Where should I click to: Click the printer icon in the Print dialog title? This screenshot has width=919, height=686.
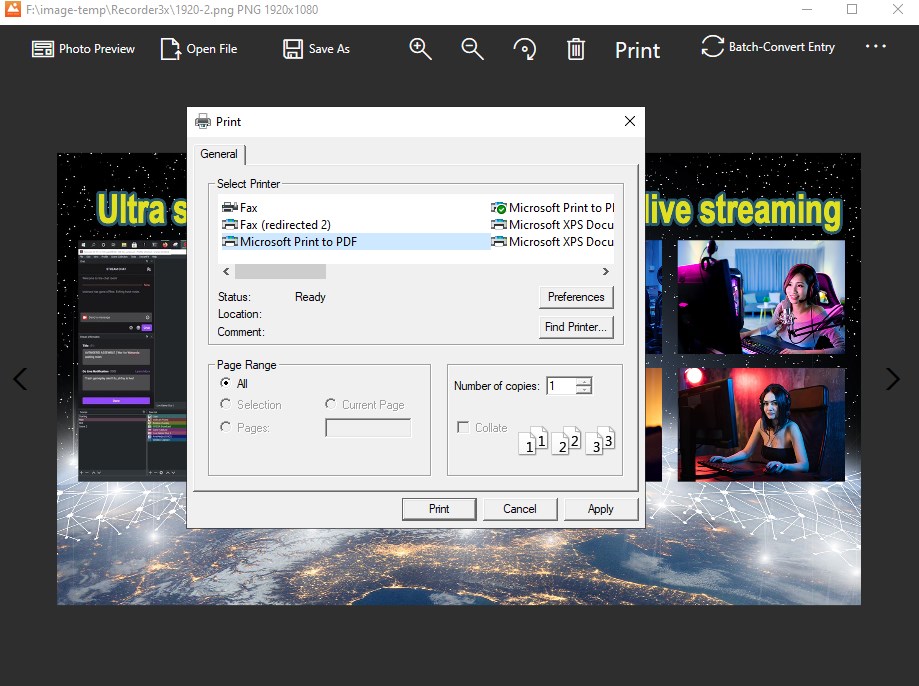[x=203, y=121]
